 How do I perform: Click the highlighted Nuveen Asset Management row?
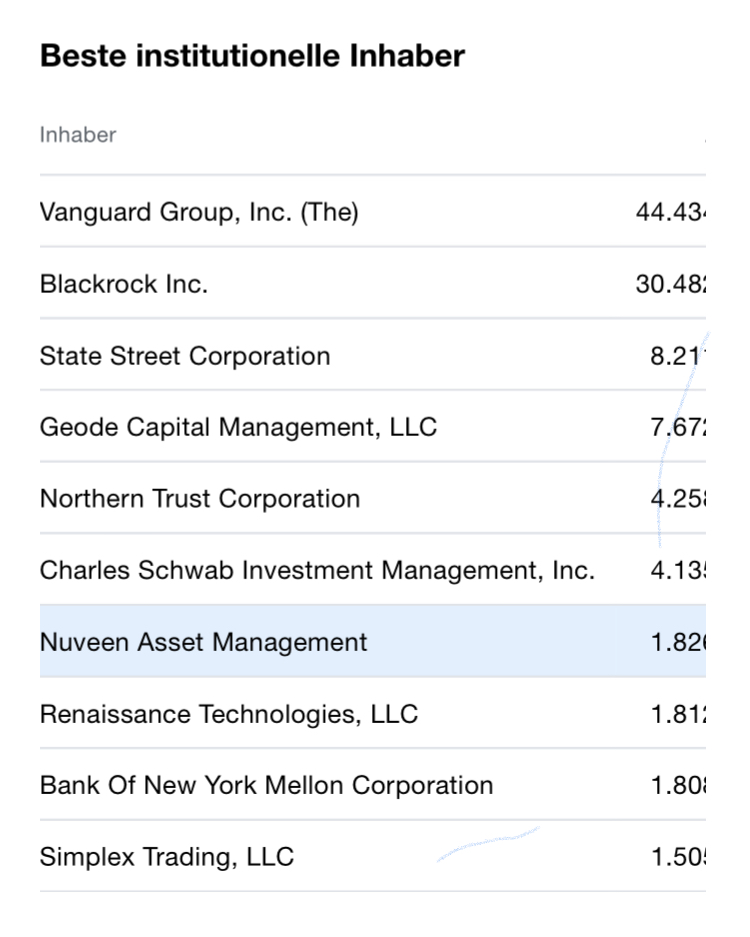204,642
